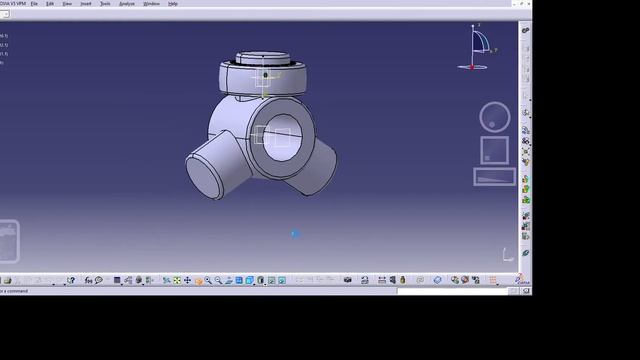Image resolution: width=640 pixels, height=360 pixels.
Task: Click the folder icon at bottom toolbar start
Action: pyautogui.click(x=7, y=280)
